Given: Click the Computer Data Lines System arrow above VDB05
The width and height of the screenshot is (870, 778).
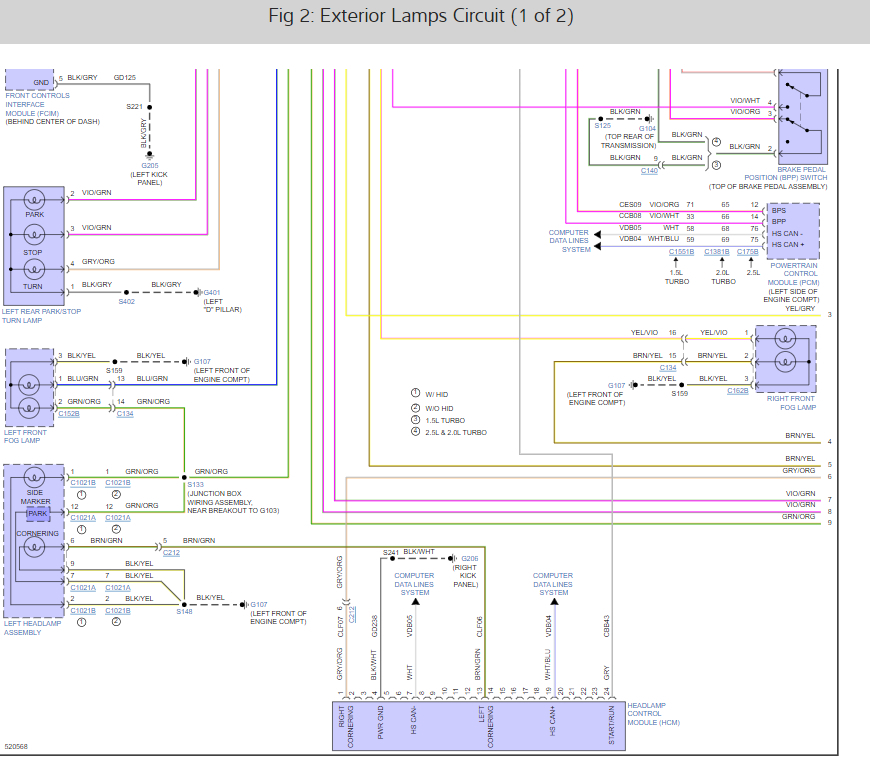Looking at the screenshot, I should pos(415,602).
